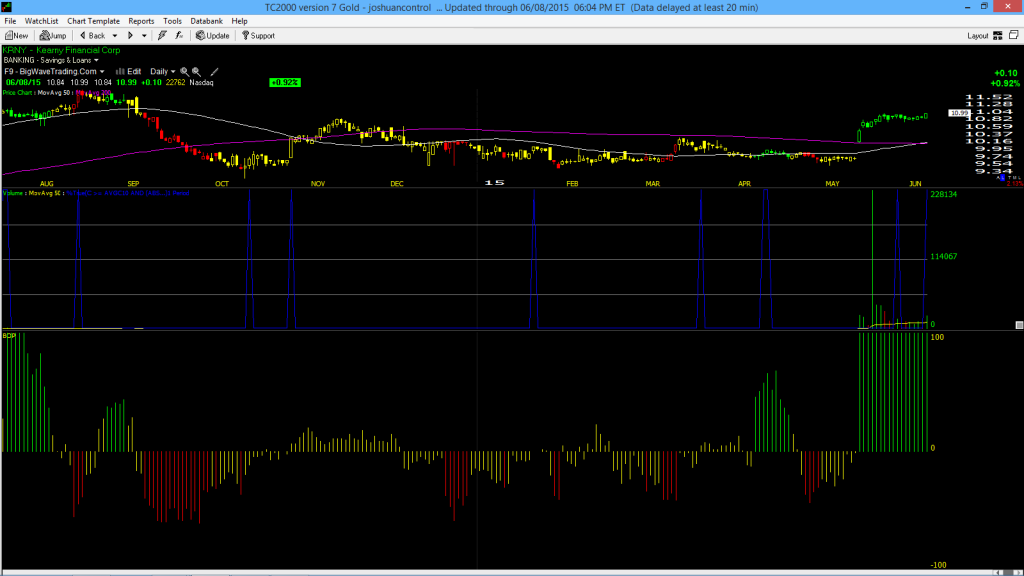Open the Layout grid icon

[x=998, y=36]
